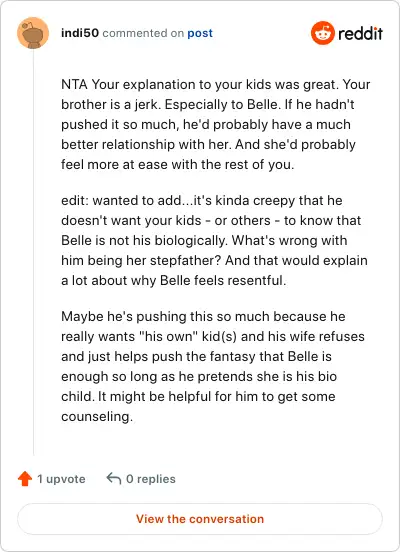Click the "0 replies" label
Viewport: 400px width, 552px height.
pos(151,479)
